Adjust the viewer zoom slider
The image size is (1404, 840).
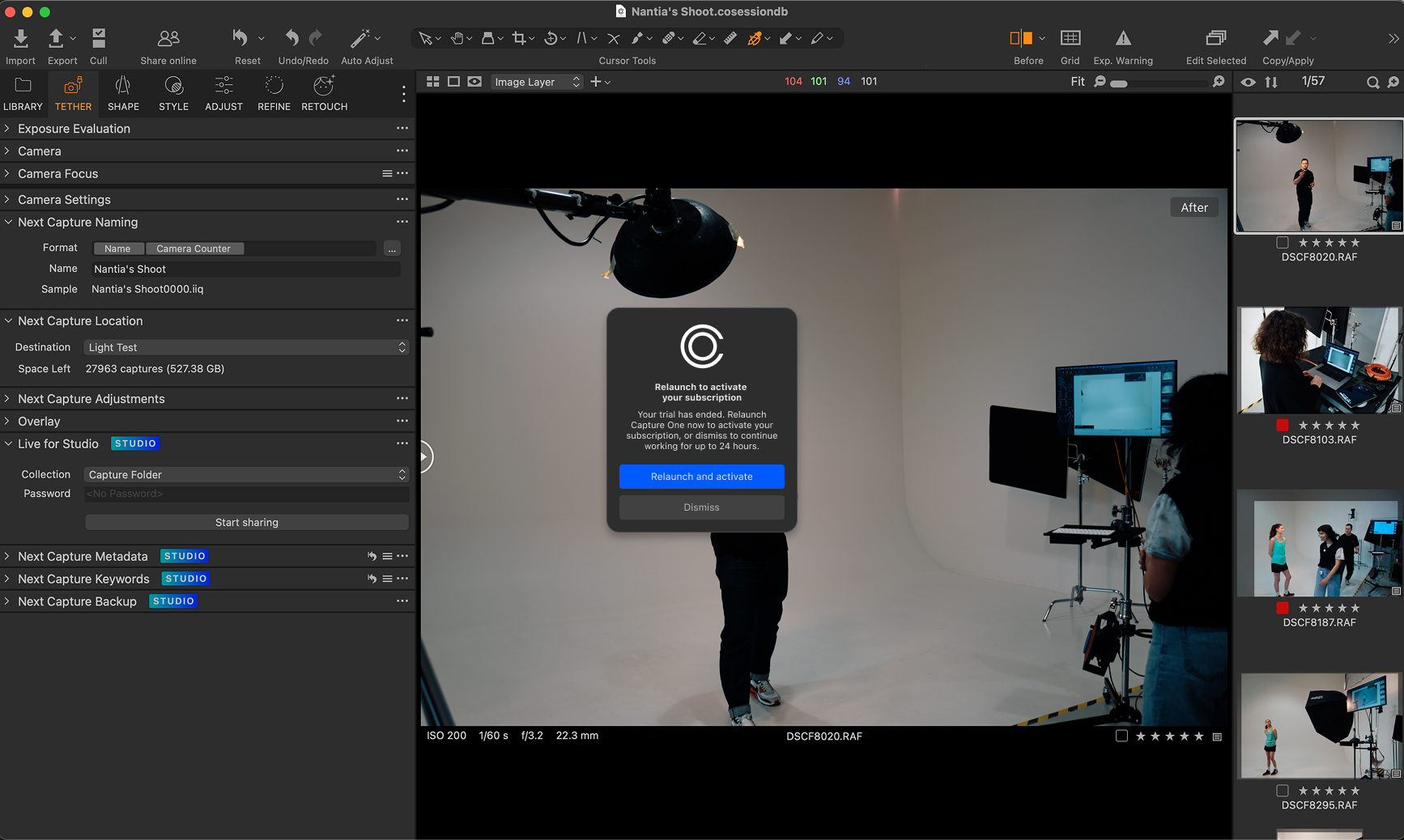coord(1119,83)
